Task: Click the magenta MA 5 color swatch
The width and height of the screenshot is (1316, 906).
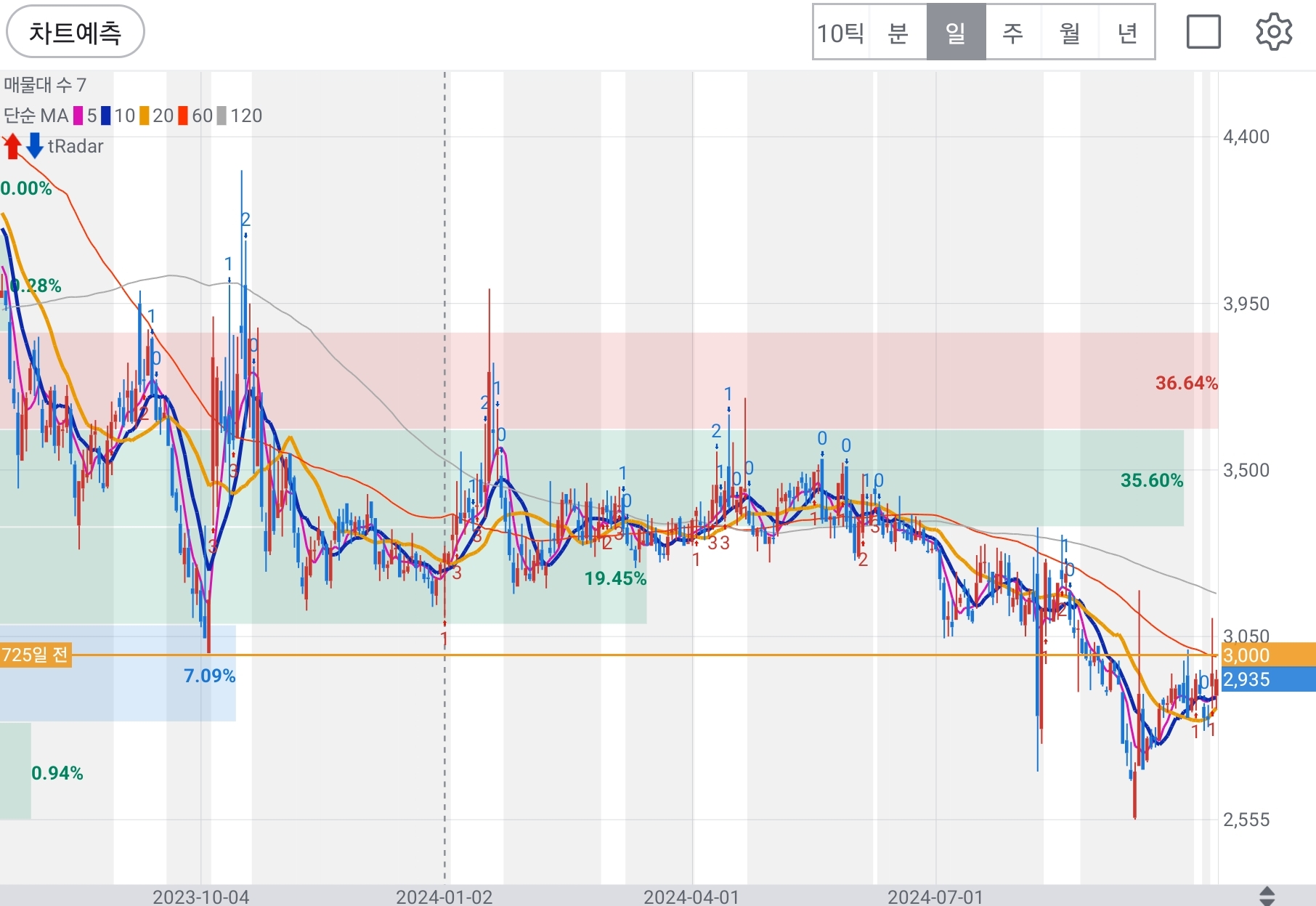Action: [78, 116]
